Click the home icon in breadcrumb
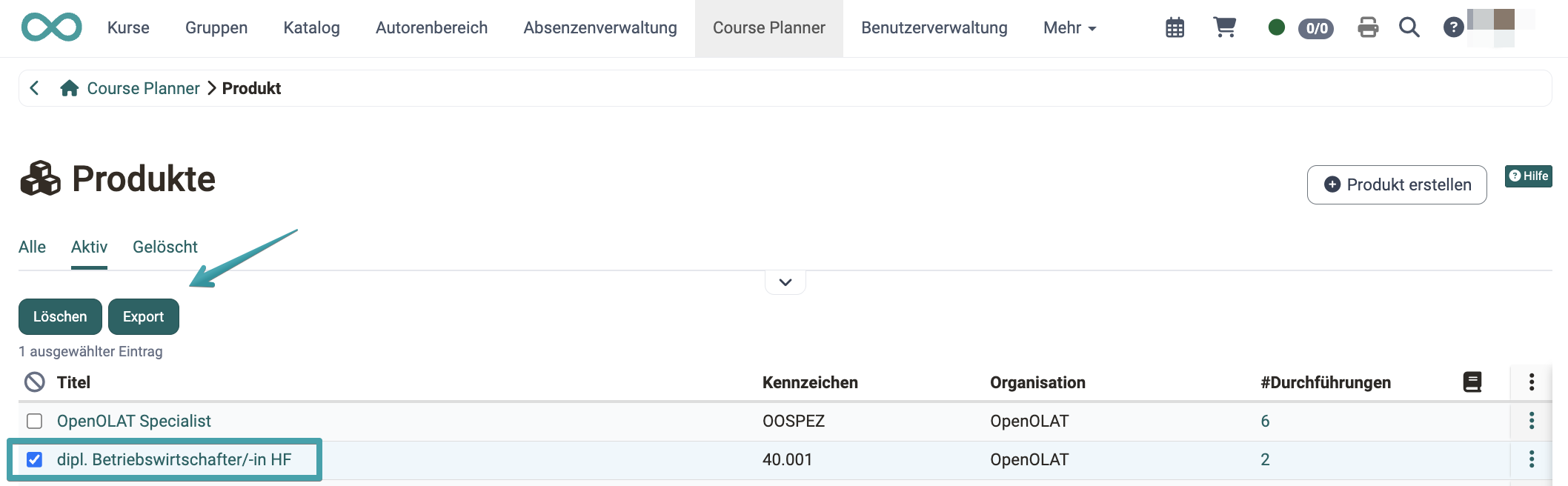 (70, 88)
